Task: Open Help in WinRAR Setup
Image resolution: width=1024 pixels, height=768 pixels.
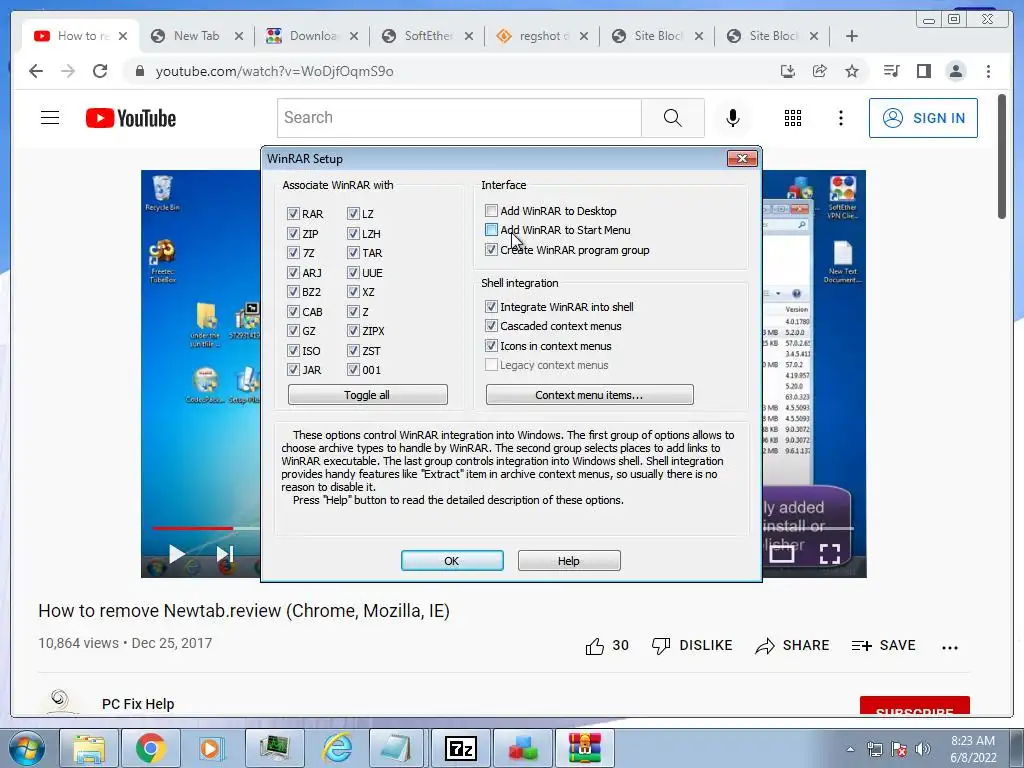Action: (569, 560)
